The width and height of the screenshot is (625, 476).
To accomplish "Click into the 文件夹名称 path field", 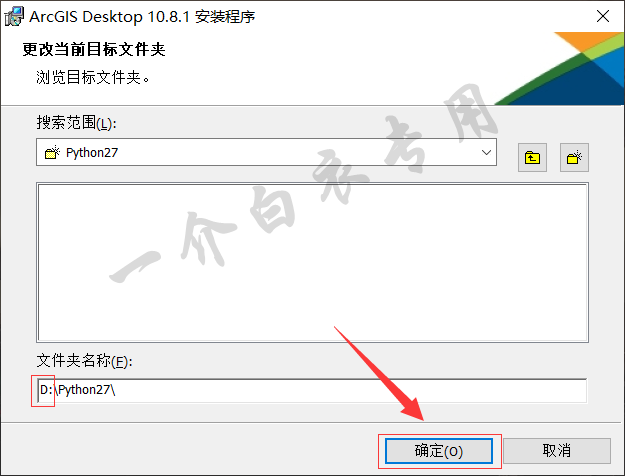I will (x=312, y=390).
